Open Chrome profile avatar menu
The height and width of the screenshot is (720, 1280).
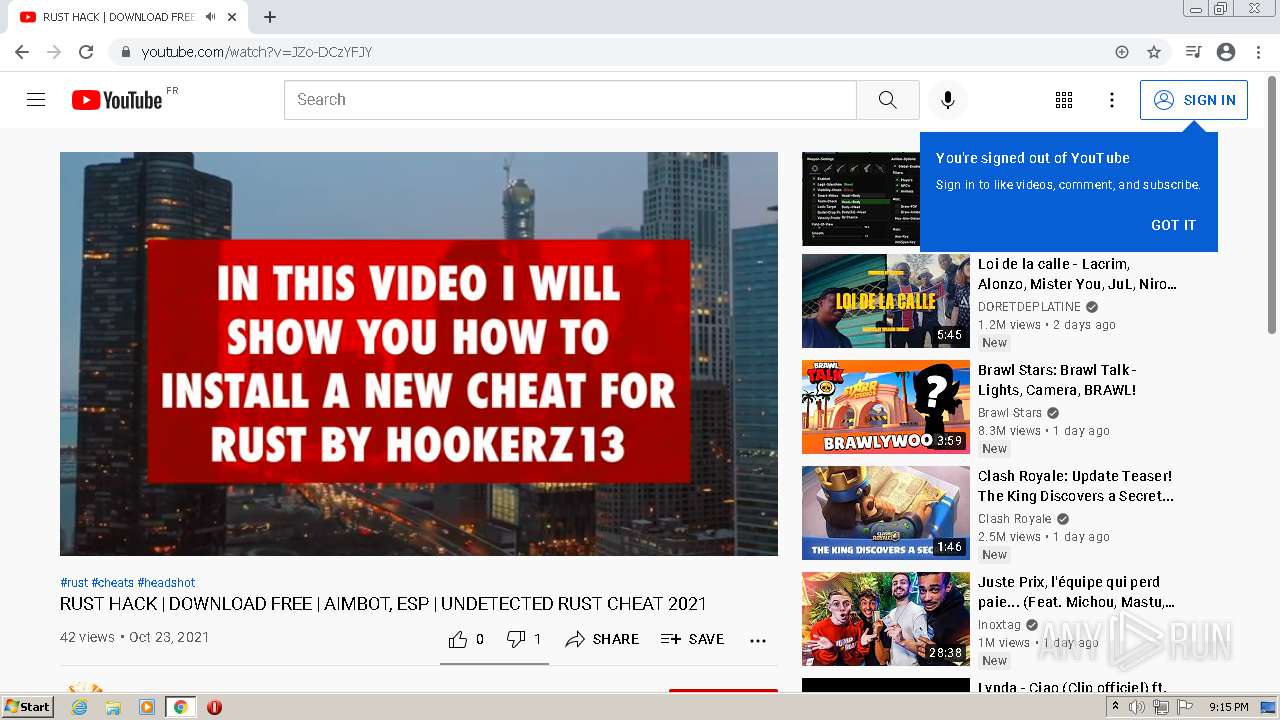coord(1226,52)
